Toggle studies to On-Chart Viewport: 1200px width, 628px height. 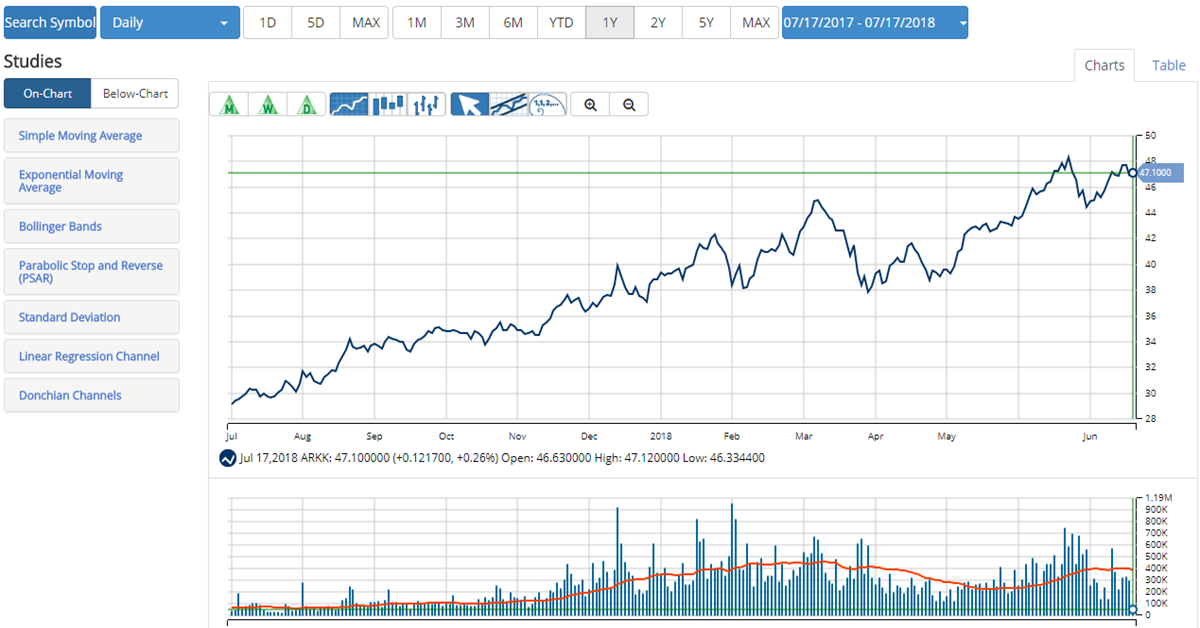(47, 94)
